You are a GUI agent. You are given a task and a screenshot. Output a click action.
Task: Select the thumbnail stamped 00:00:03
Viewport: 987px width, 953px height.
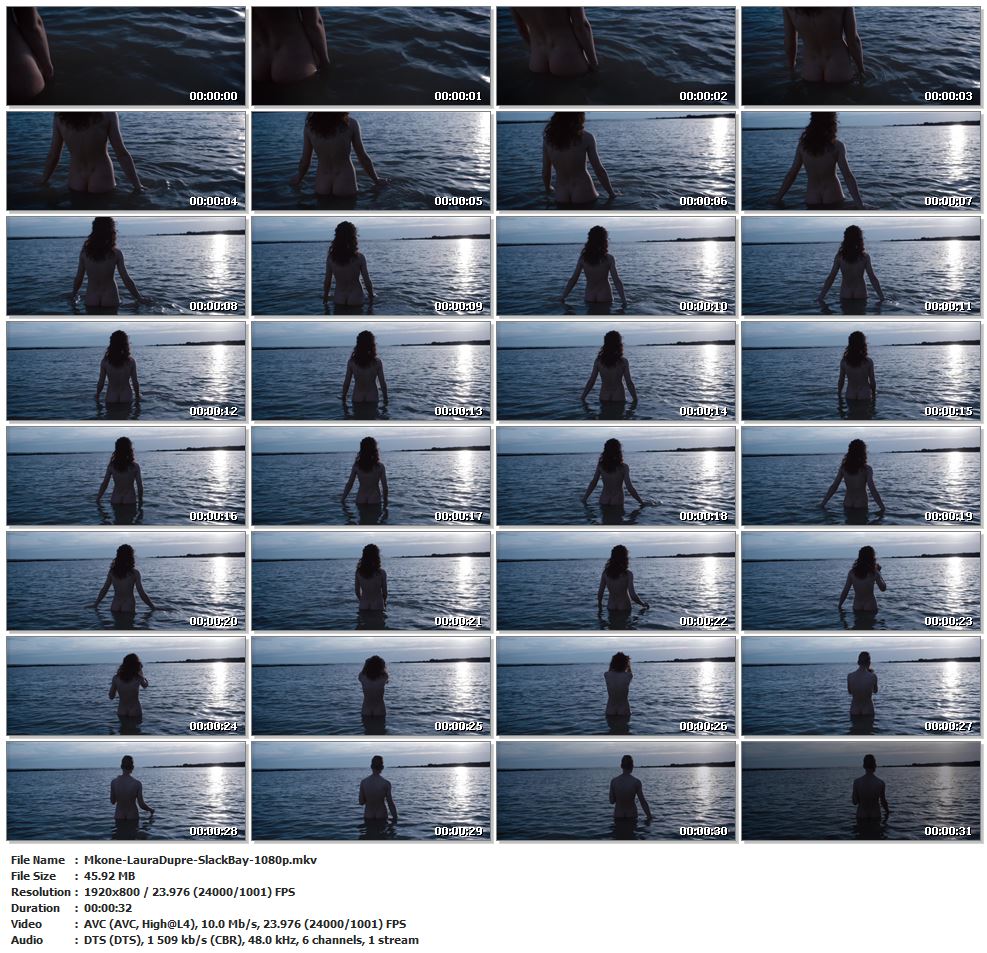(861, 56)
